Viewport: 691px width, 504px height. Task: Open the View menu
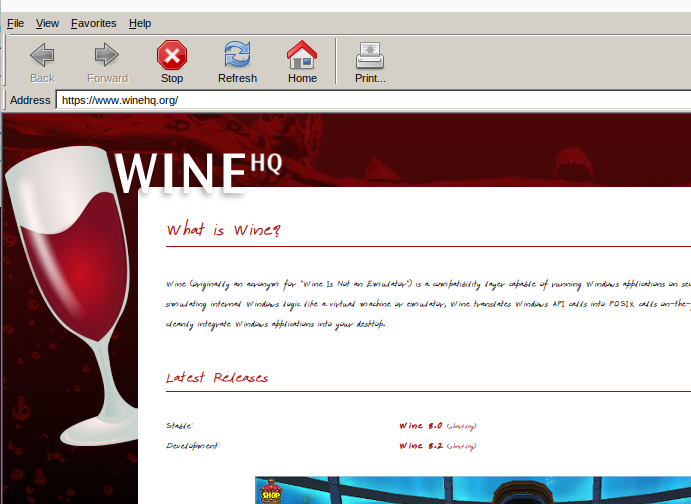click(47, 23)
